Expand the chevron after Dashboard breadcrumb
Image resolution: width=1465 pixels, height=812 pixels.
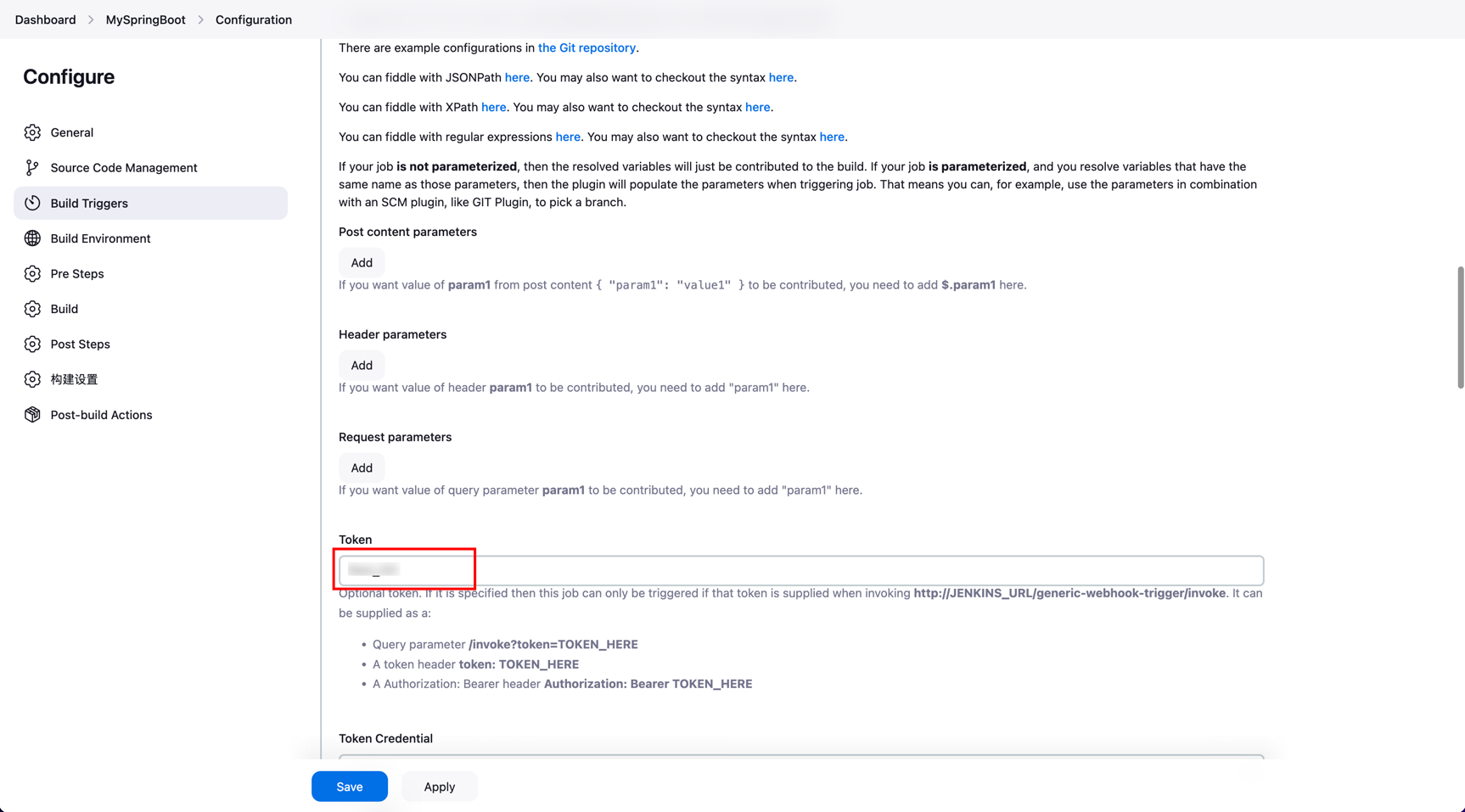click(91, 20)
